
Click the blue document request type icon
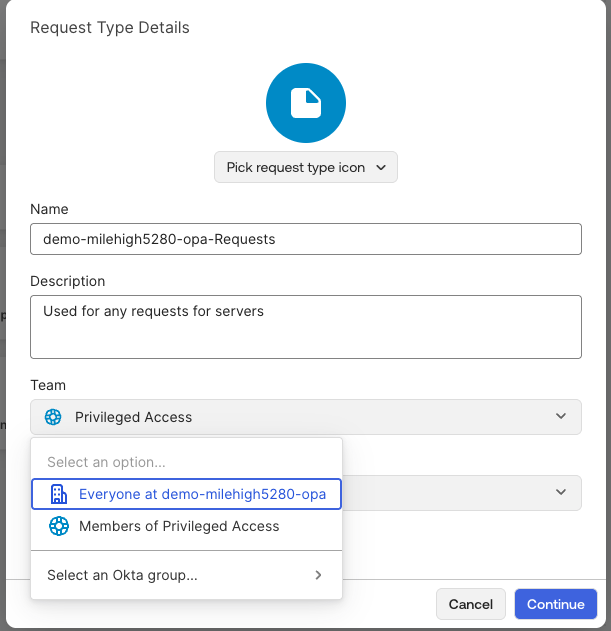click(x=306, y=103)
